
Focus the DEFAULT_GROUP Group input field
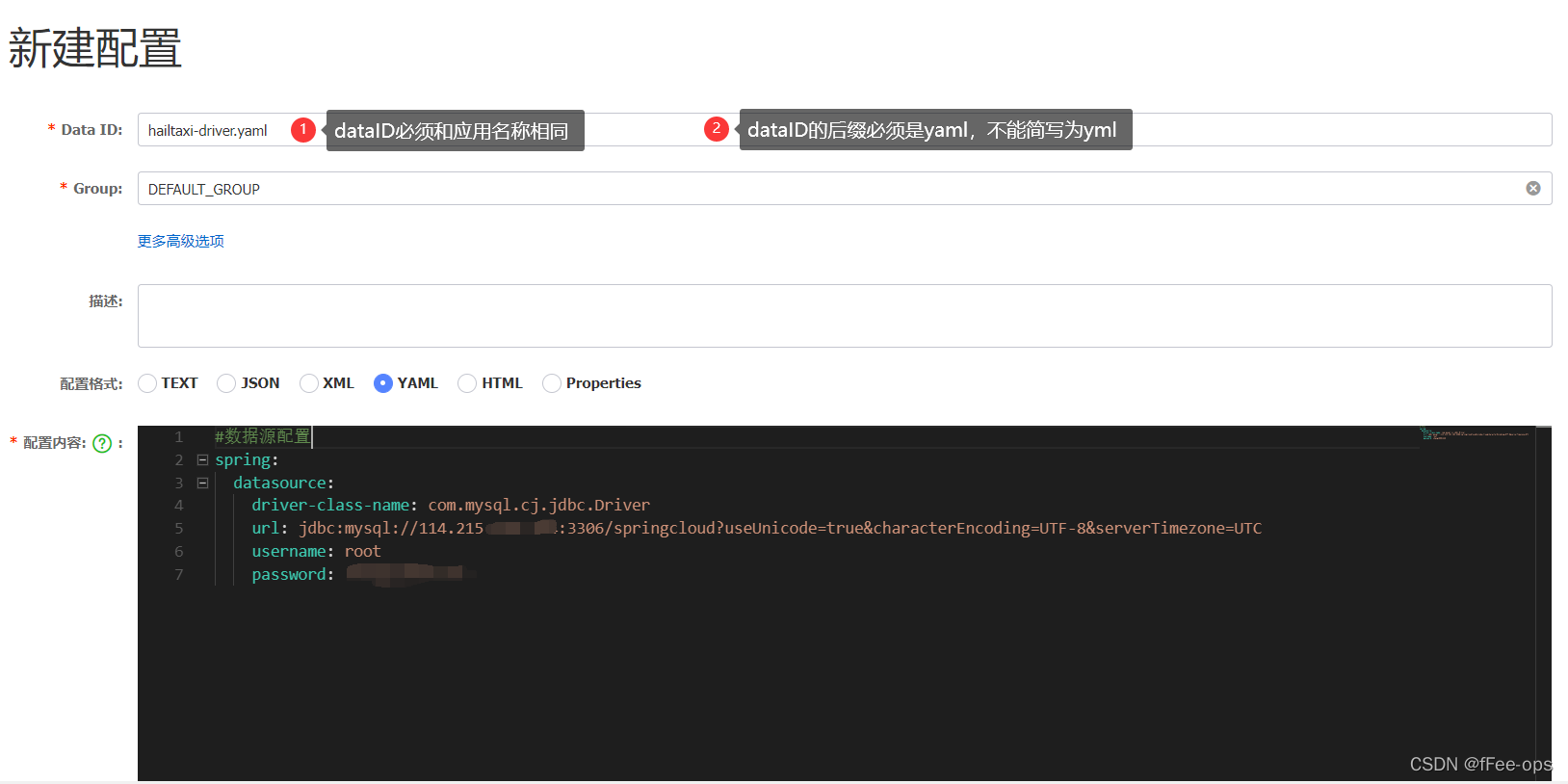pyautogui.click(x=845, y=189)
